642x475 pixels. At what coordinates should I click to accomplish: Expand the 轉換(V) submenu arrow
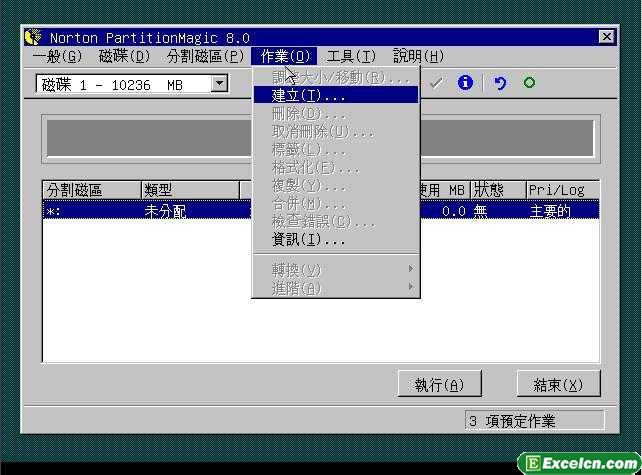coord(410,270)
